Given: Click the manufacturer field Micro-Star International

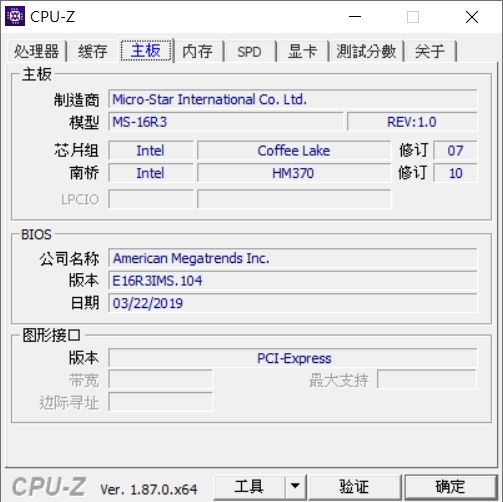Looking at the screenshot, I should [293, 99].
